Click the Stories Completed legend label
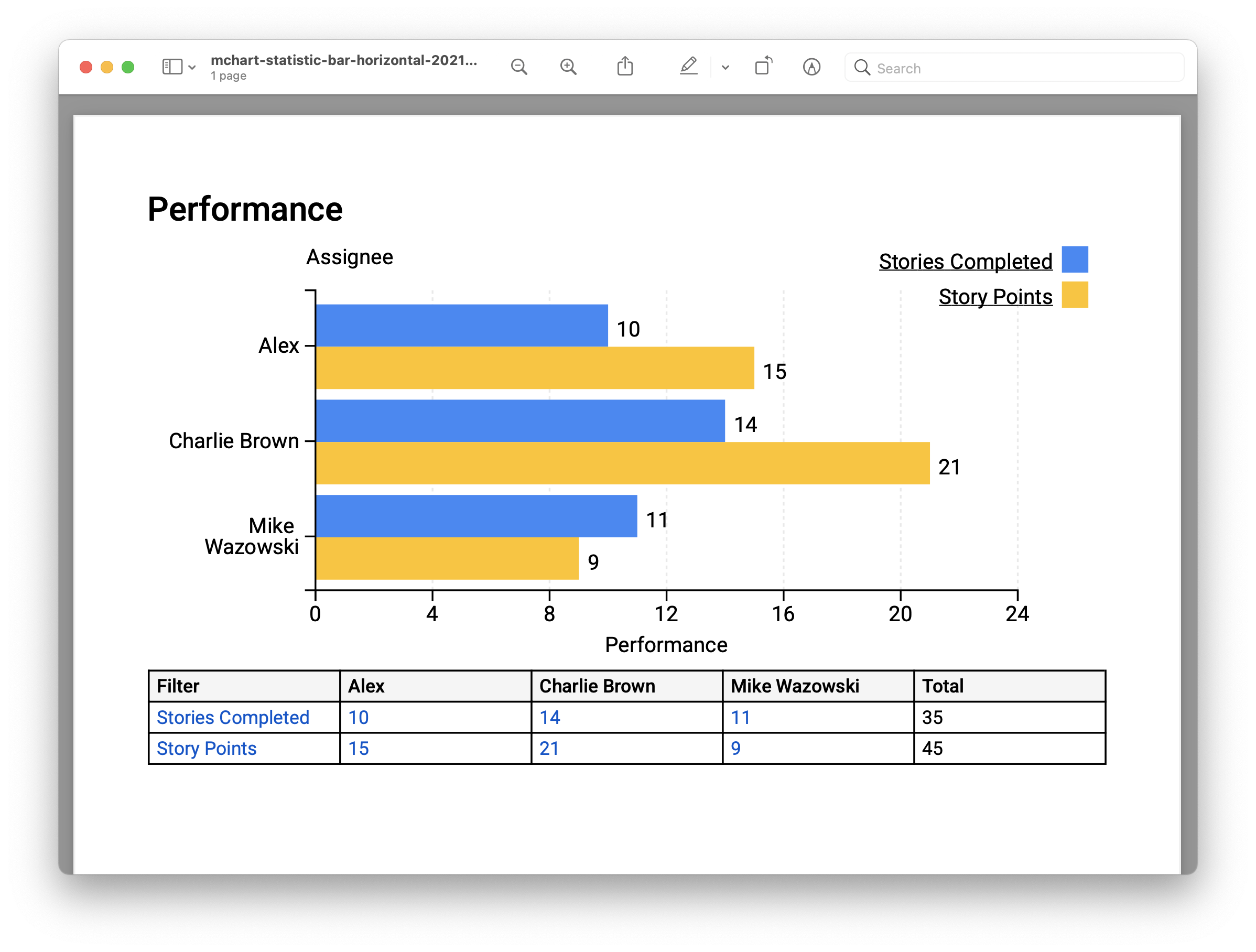Viewport: 1256px width, 952px height. 965,261
